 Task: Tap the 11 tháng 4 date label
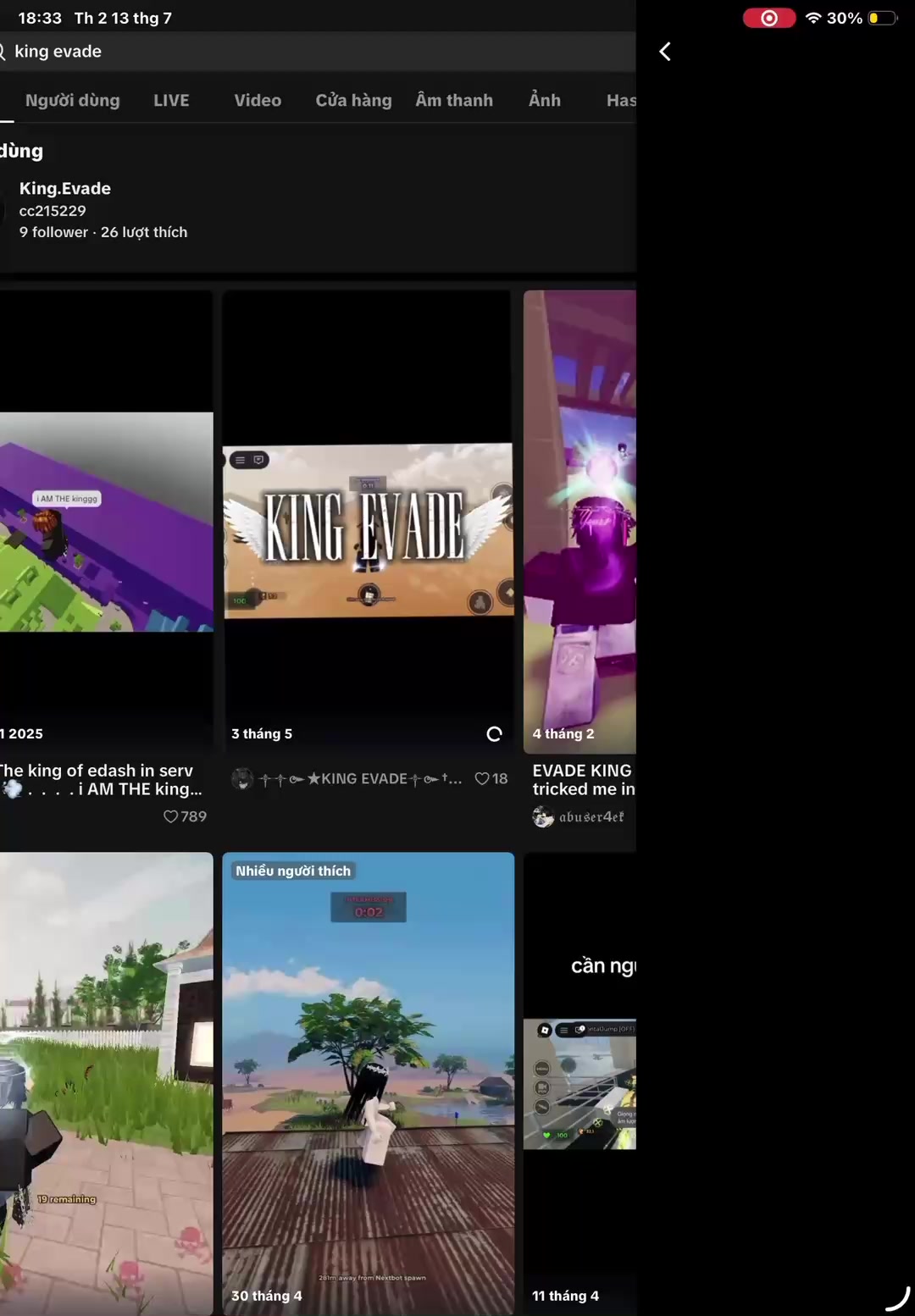(x=565, y=1296)
